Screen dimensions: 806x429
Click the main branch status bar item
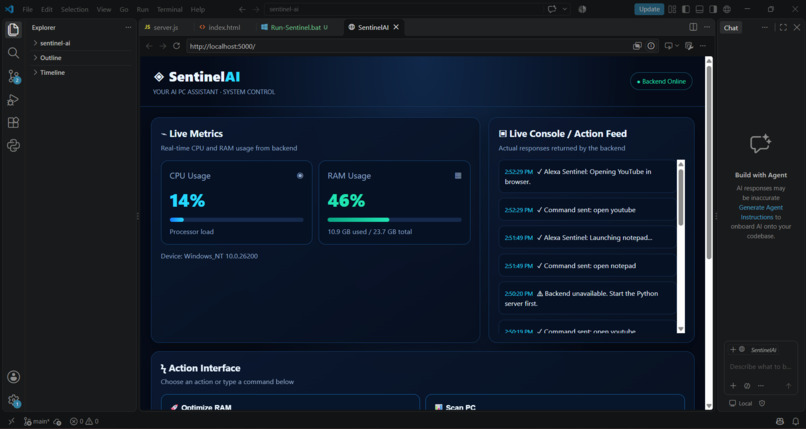[36, 421]
